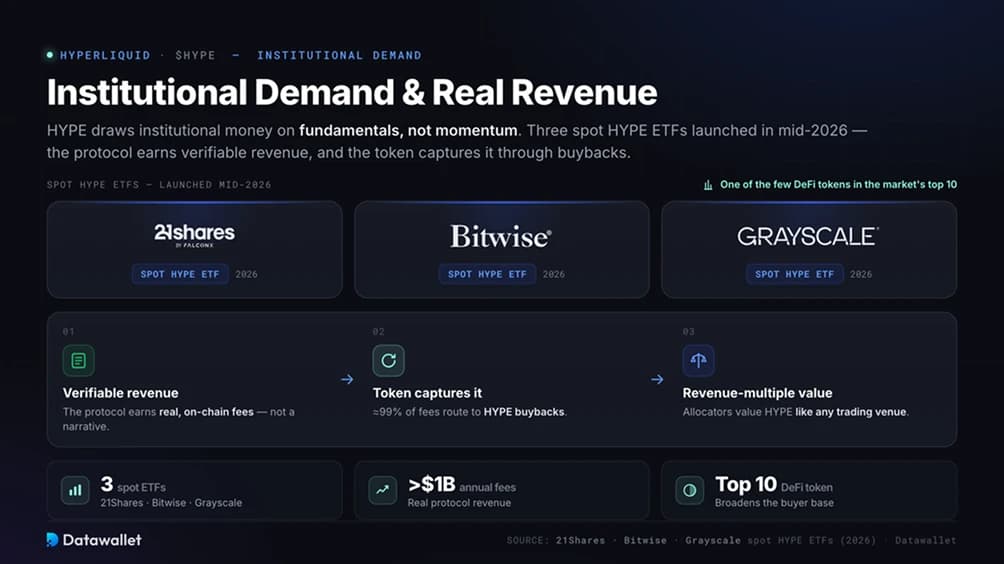Image resolution: width=1004 pixels, height=564 pixels.
Task: Click 'like any trading venue' bold text
Action: (851, 412)
